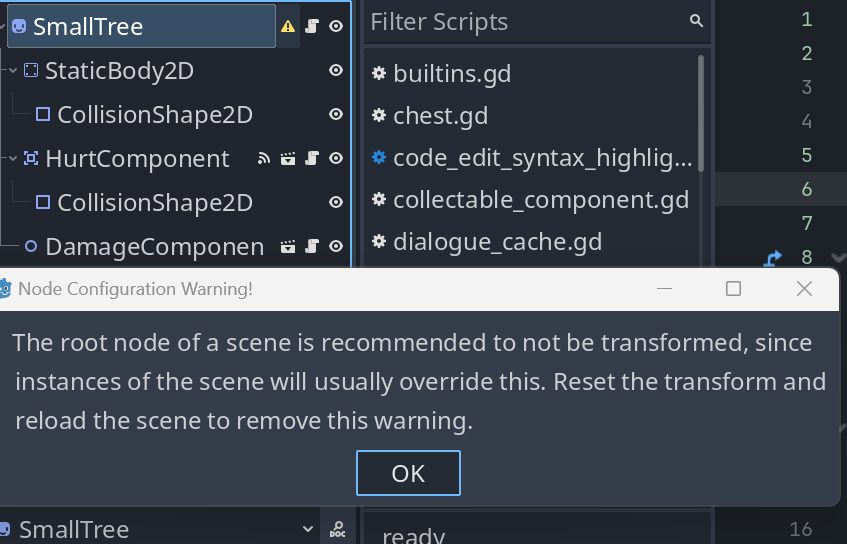Click OK to dismiss the warning
Image resolution: width=847 pixels, height=544 pixels.
click(408, 473)
